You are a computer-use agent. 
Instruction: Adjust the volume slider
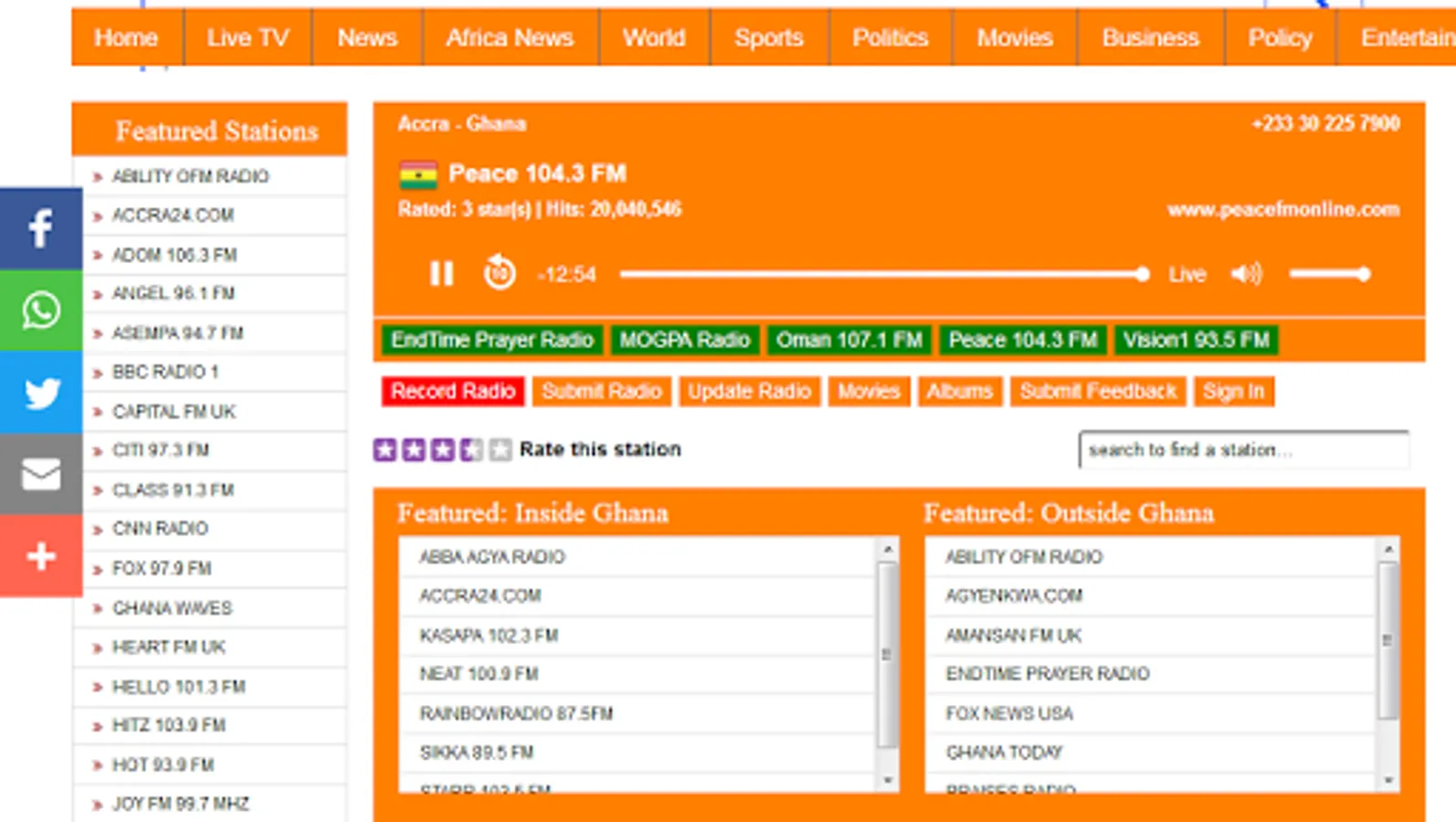pyautogui.click(x=1330, y=274)
